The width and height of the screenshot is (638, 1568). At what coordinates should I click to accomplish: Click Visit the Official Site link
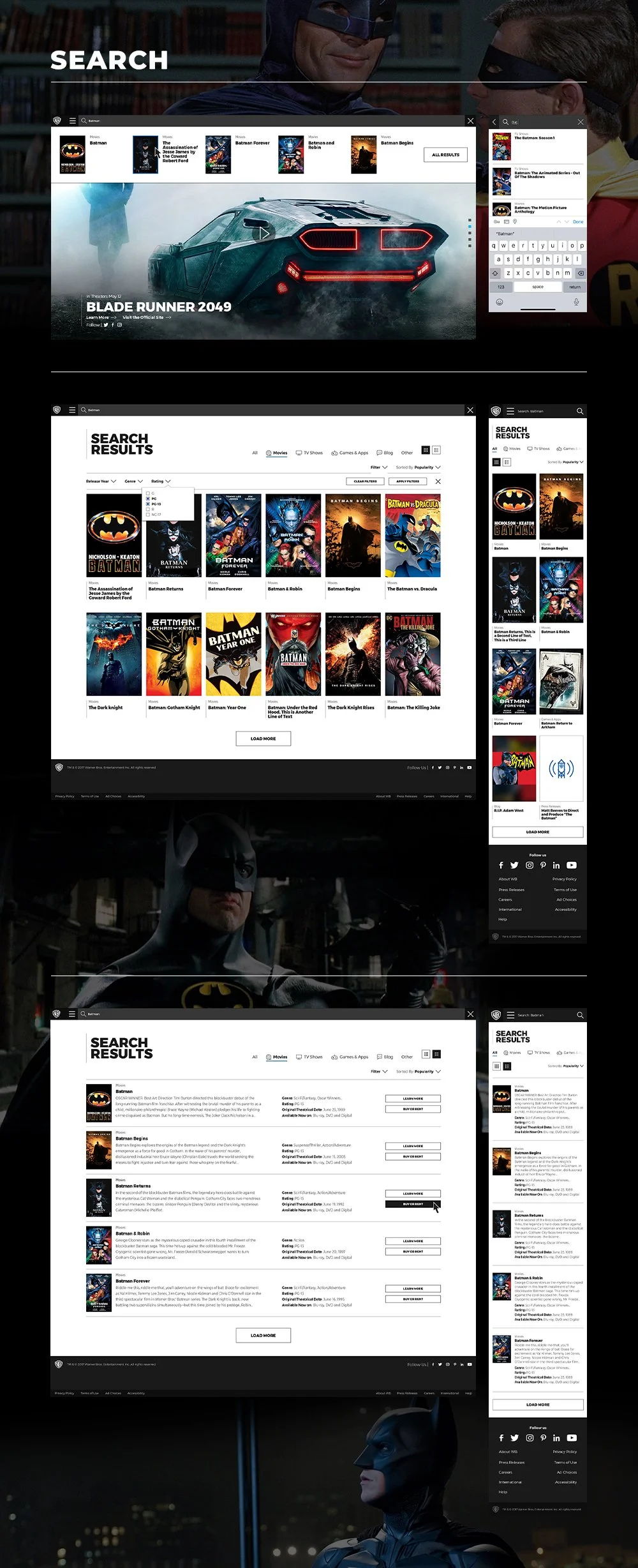click(x=147, y=317)
